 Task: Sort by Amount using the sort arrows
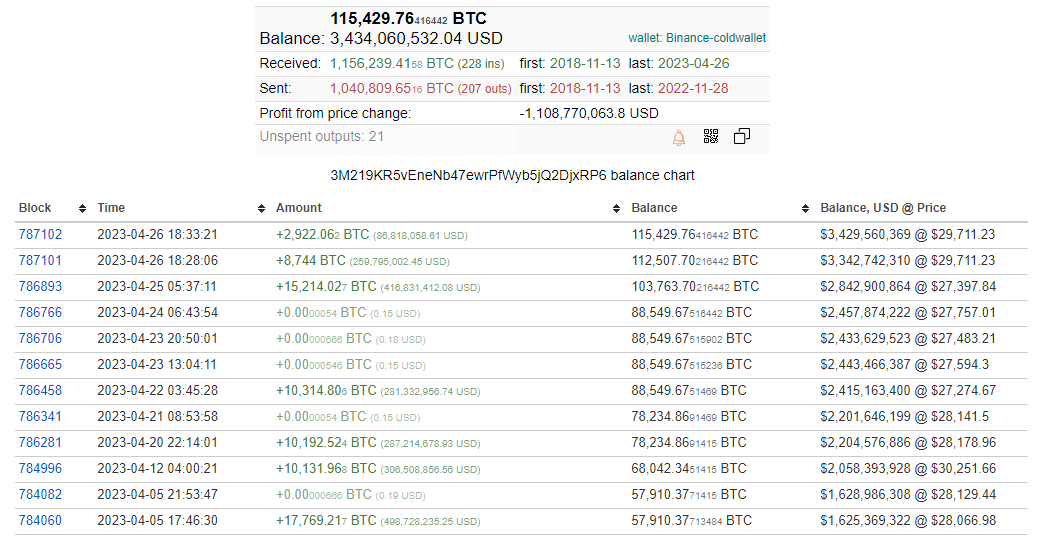(x=616, y=208)
